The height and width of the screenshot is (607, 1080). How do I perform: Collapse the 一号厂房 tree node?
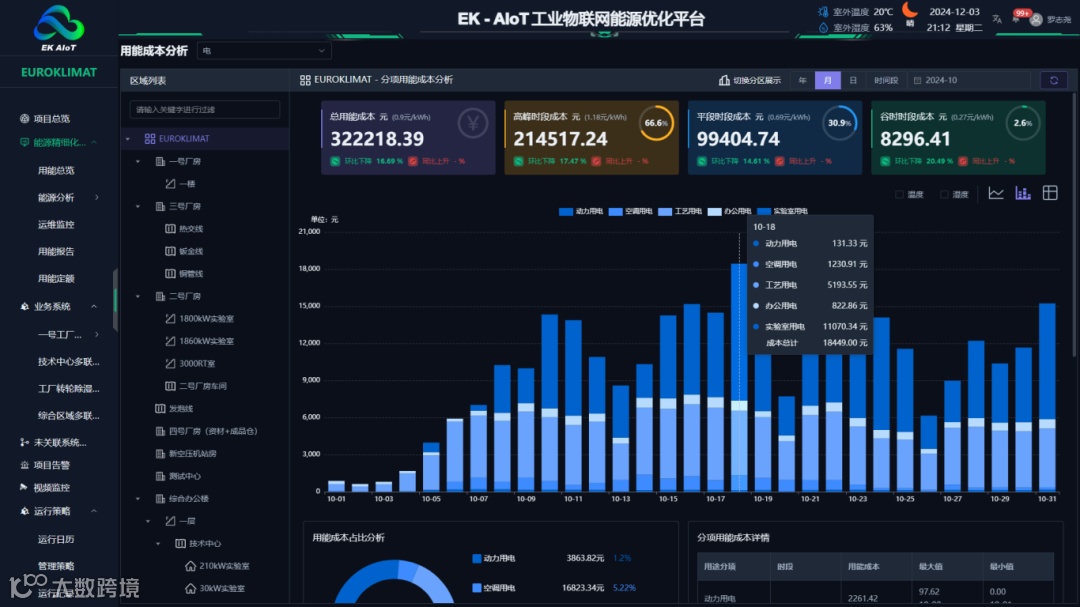pyautogui.click(x=138, y=161)
